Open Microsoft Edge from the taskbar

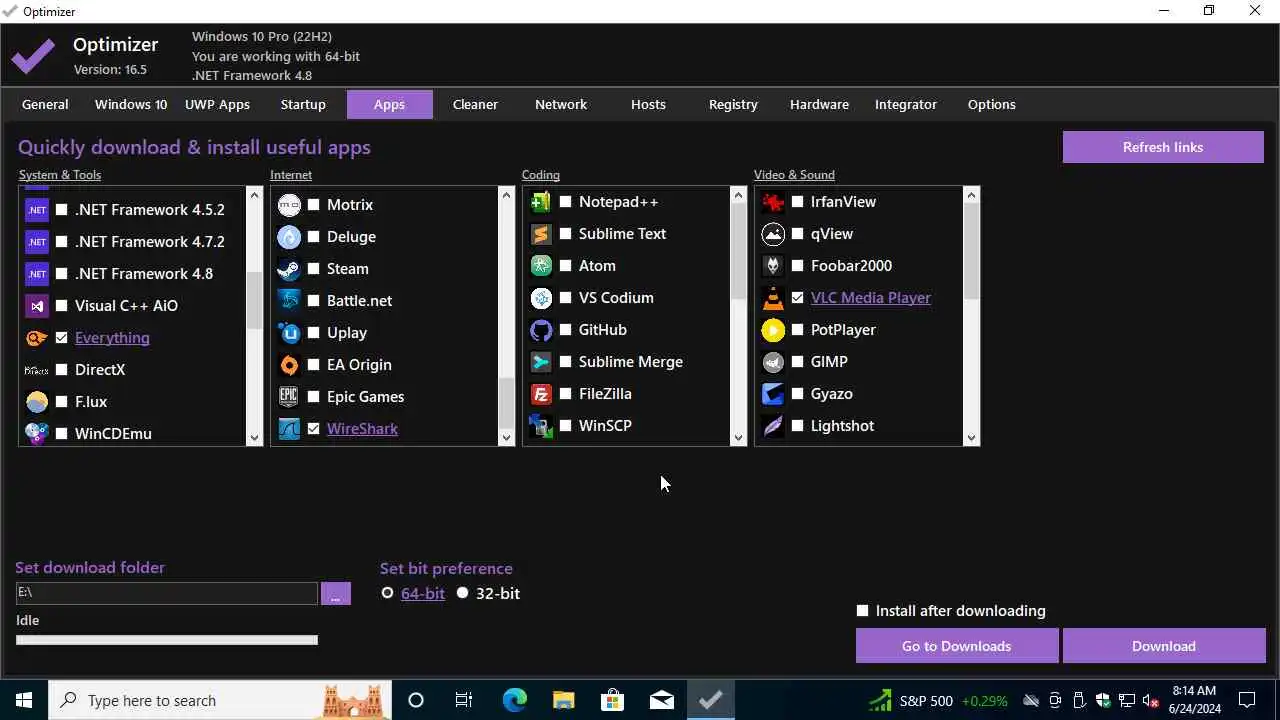(x=514, y=700)
